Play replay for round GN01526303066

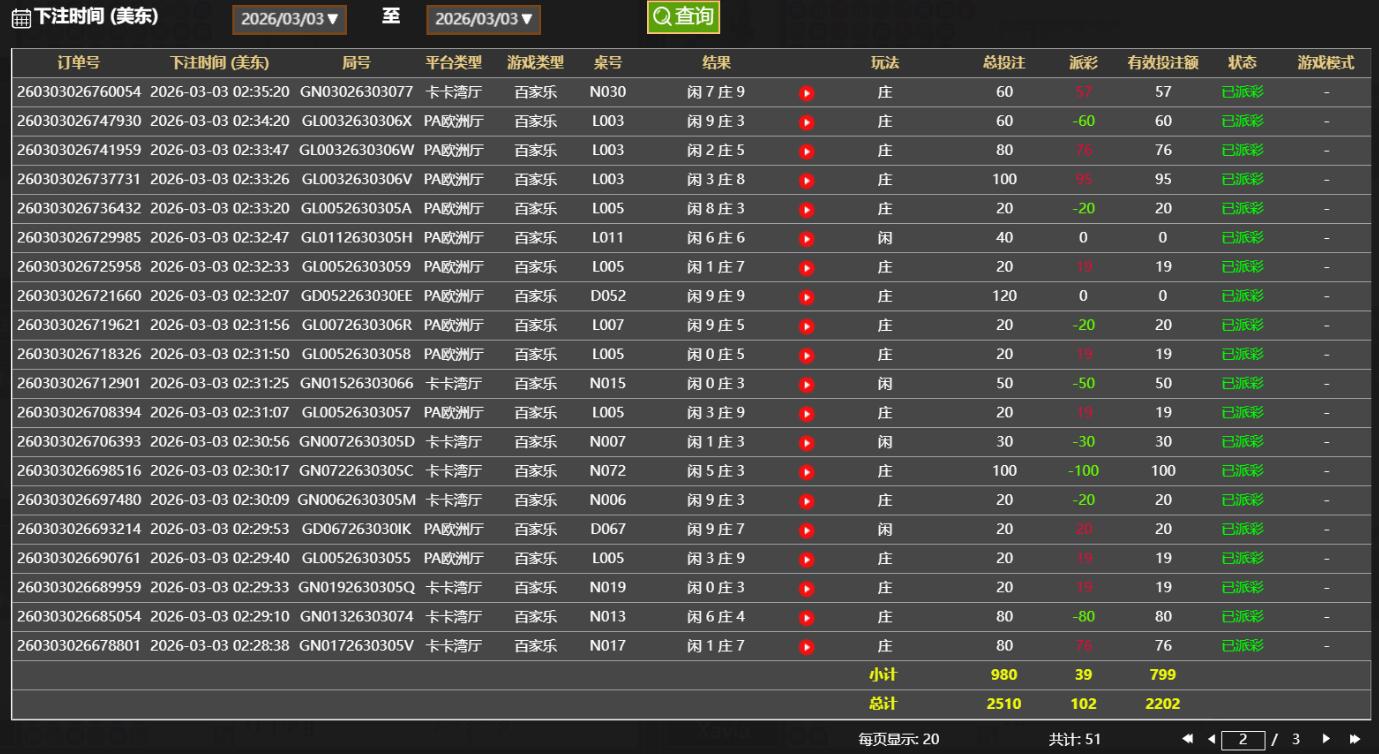pyautogui.click(x=806, y=384)
